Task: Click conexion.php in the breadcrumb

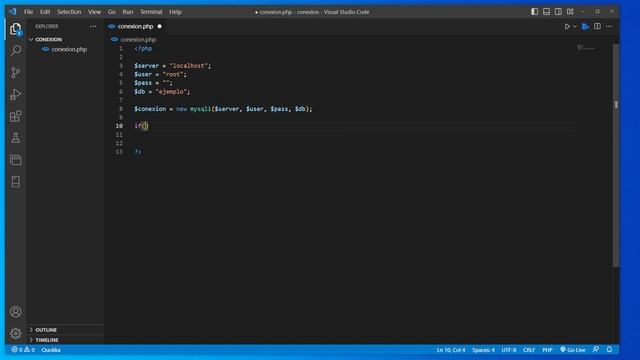Action: [x=138, y=40]
